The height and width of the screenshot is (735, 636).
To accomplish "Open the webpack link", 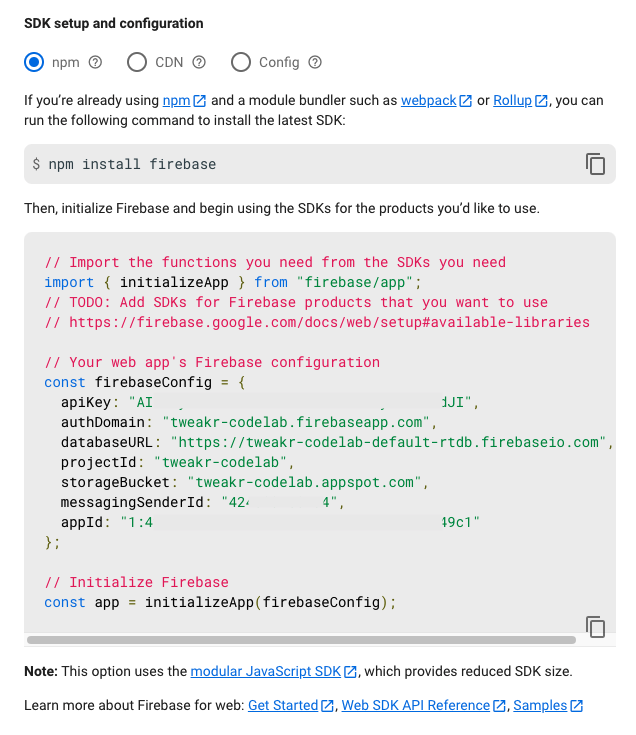I will (x=428, y=100).
